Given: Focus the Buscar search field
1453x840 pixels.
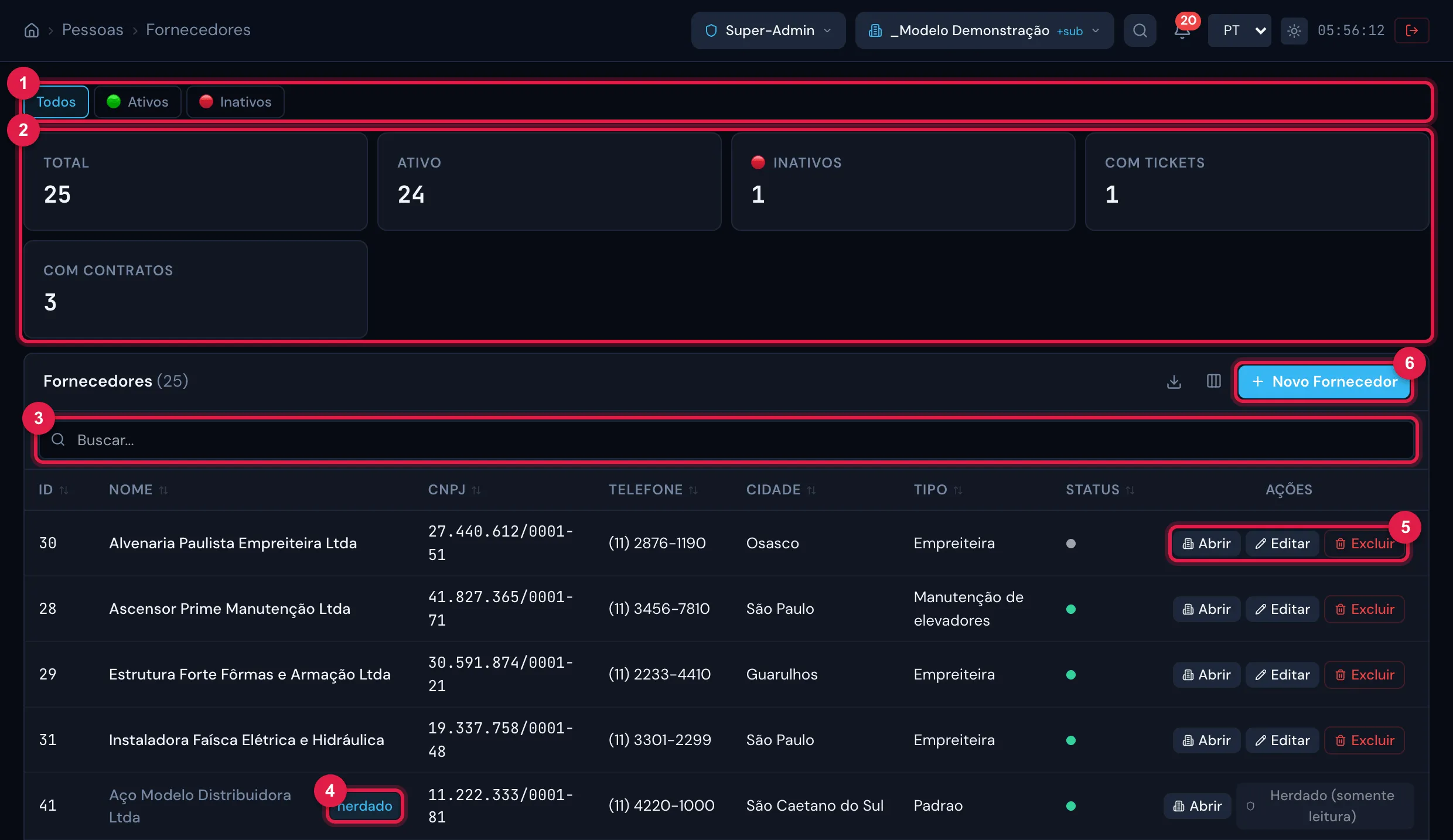Looking at the screenshot, I should (726, 440).
